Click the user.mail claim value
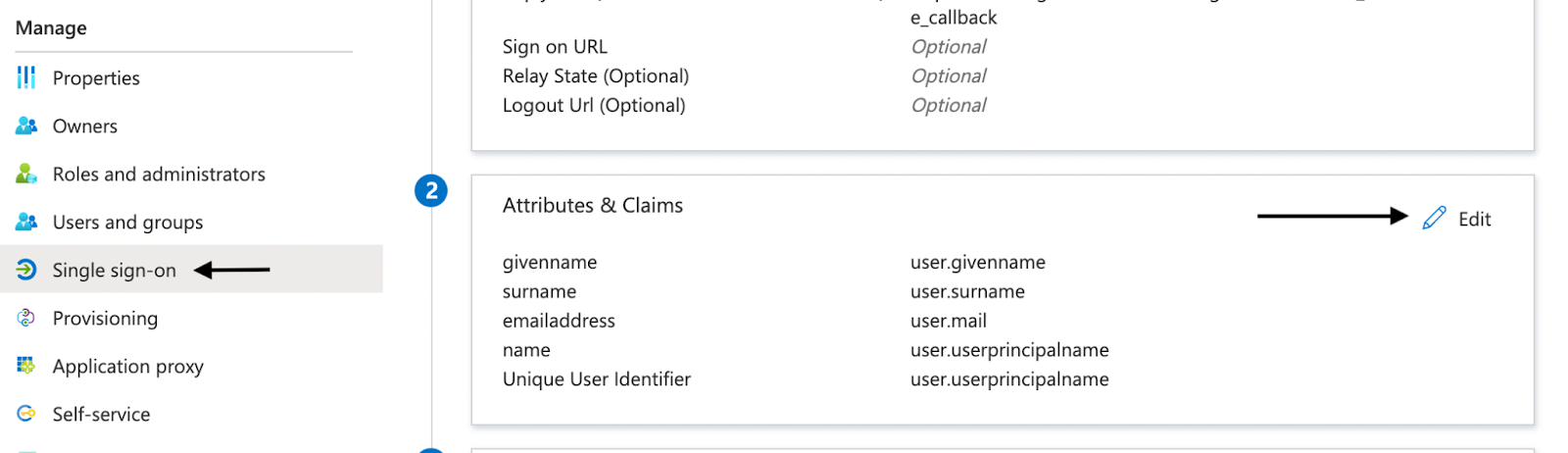Image resolution: width=1568 pixels, height=453 pixels. (948, 321)
